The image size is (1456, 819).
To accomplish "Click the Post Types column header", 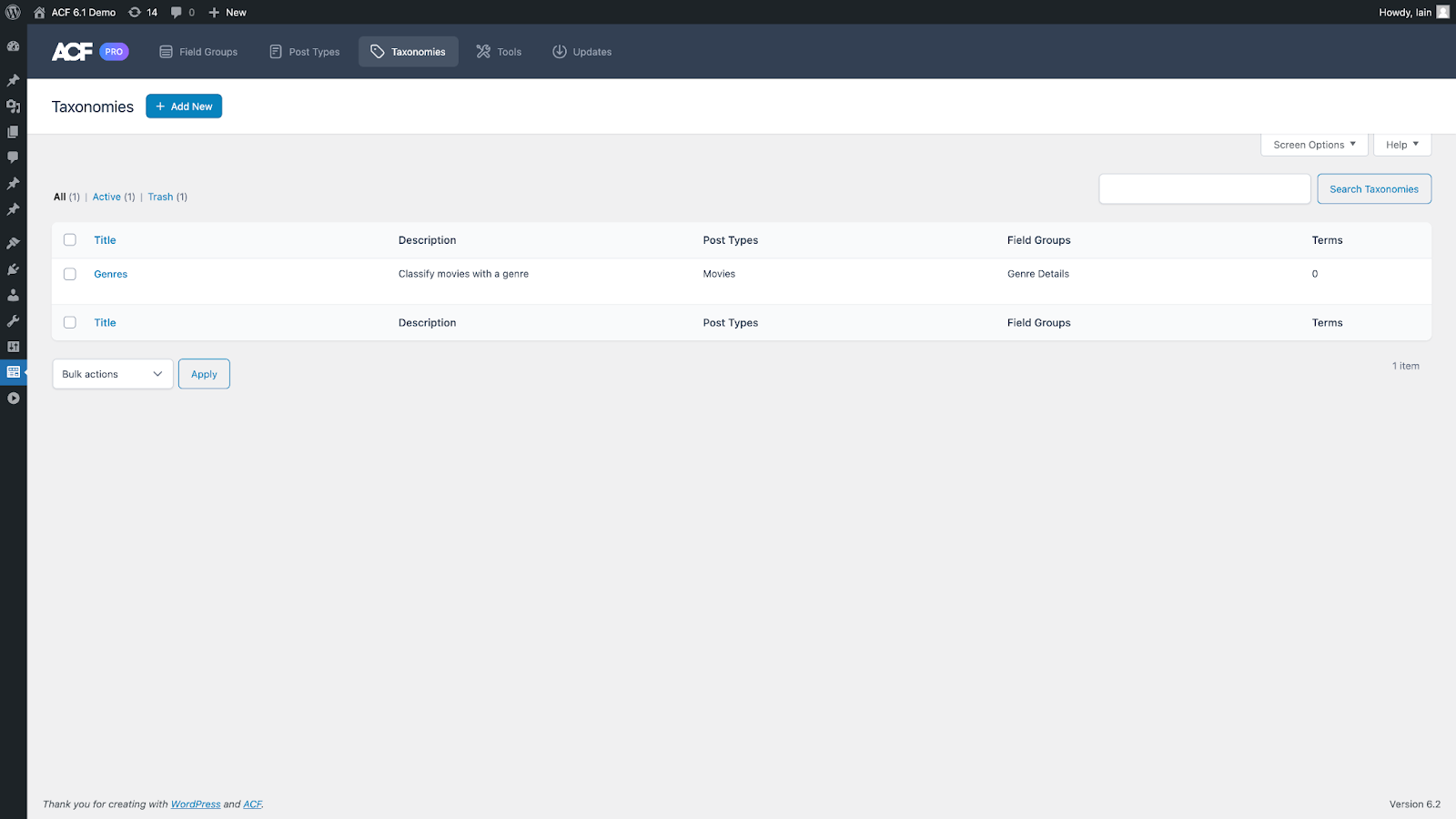I will [x=731, y=240].
